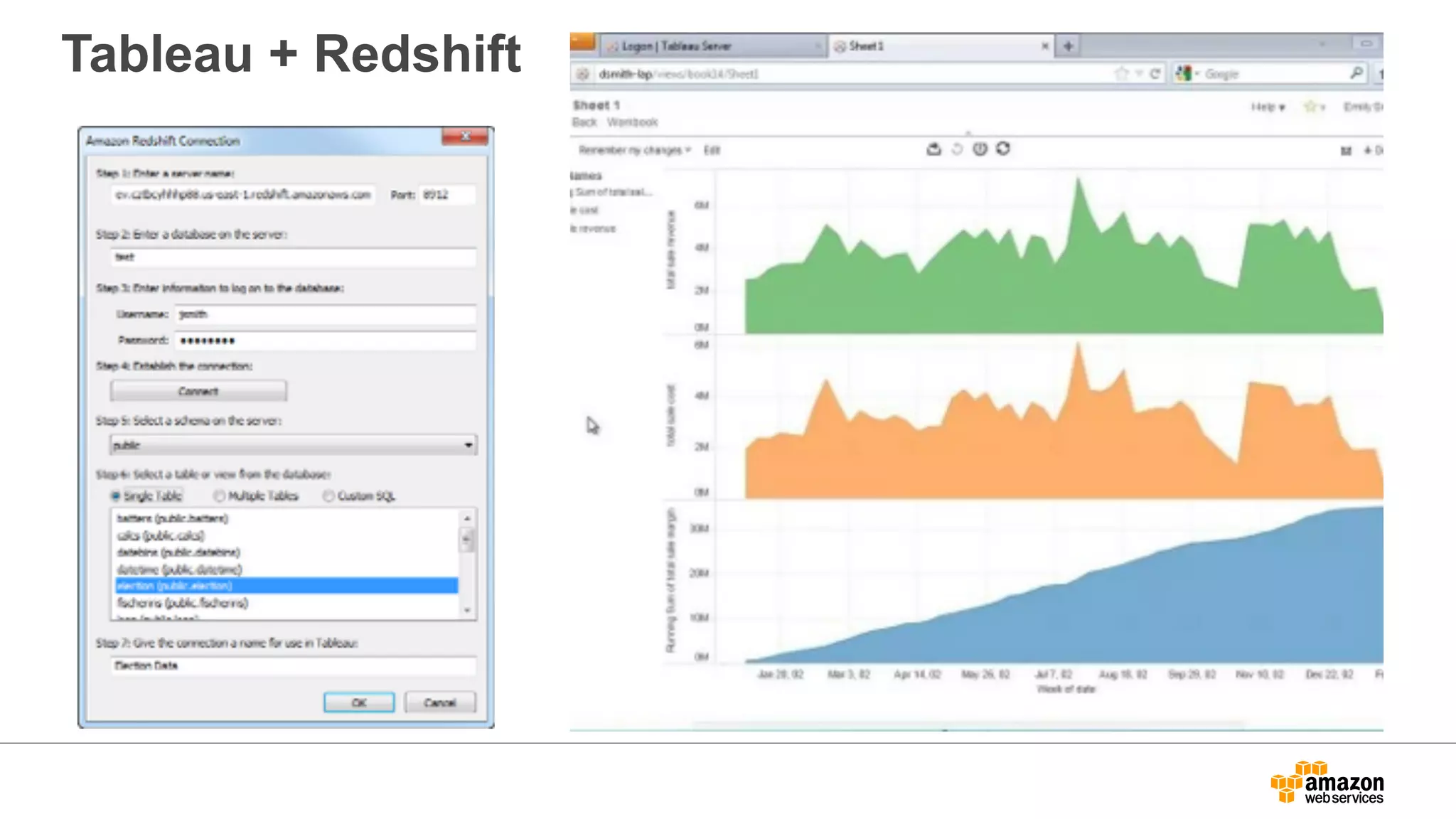Select the Multiple Tables radio button
Image resolution: width=1456 pixels, height=819 pixels.
tap(219, 496)
